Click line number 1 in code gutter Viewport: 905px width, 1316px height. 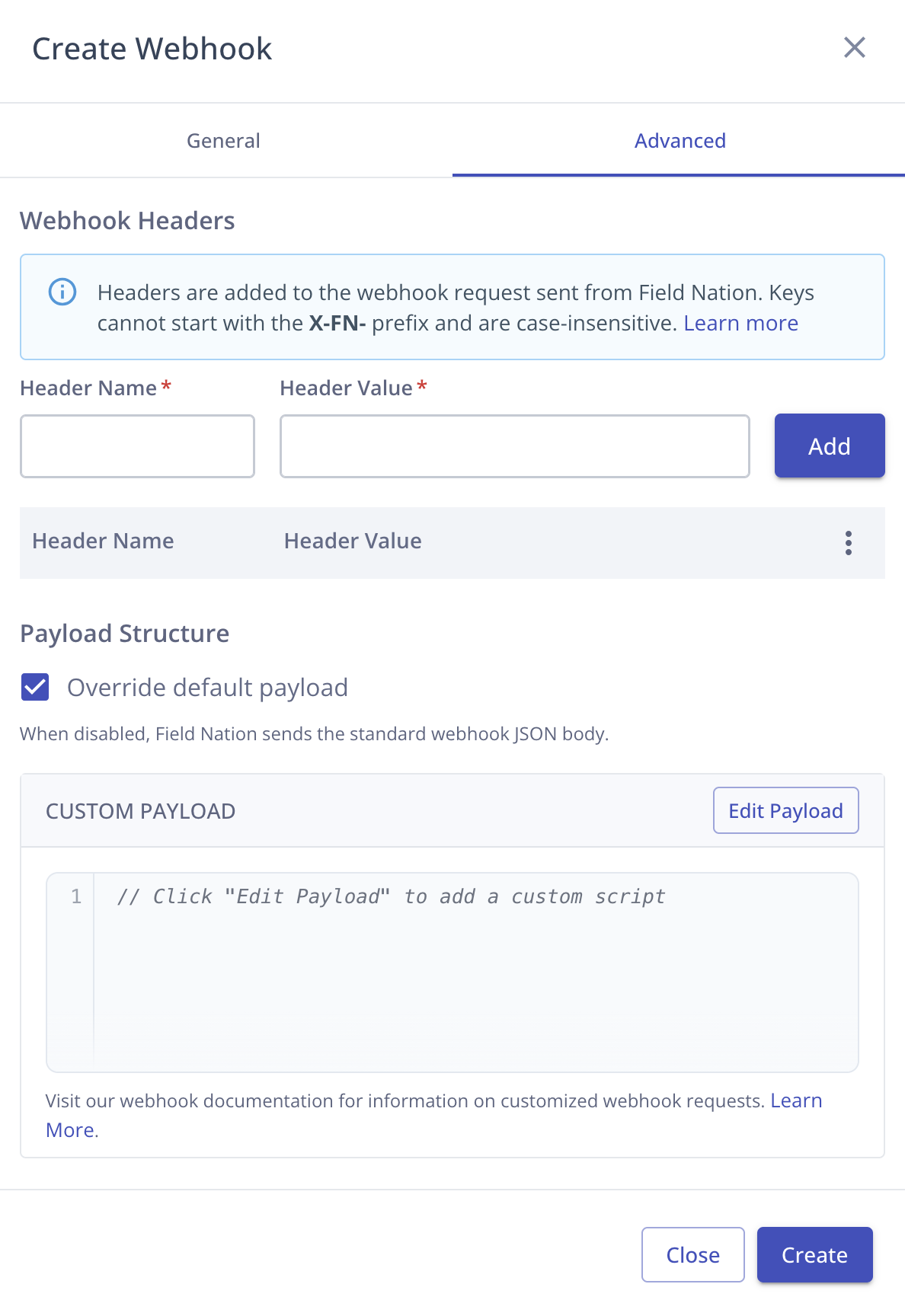pos(76,896)
